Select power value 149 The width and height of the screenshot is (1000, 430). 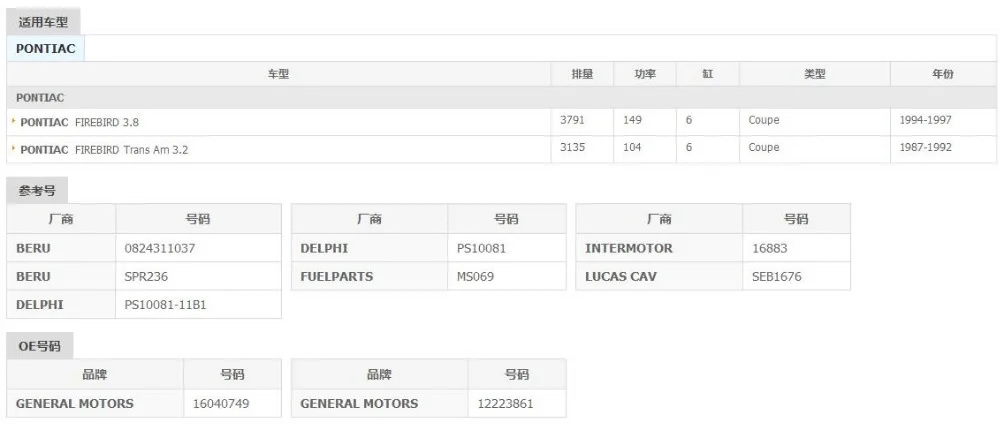pyautogui.click(x=632, y=120)
